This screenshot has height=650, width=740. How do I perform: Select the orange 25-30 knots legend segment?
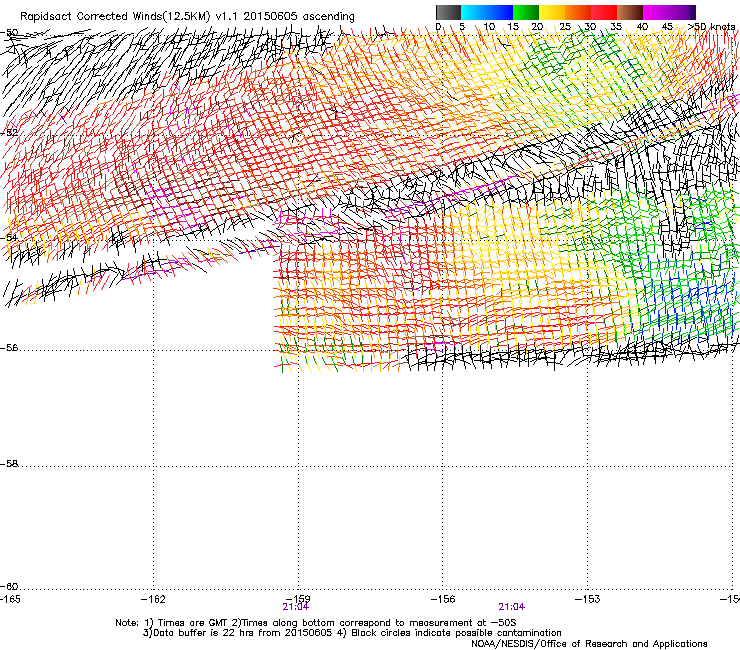click(578, 12)
